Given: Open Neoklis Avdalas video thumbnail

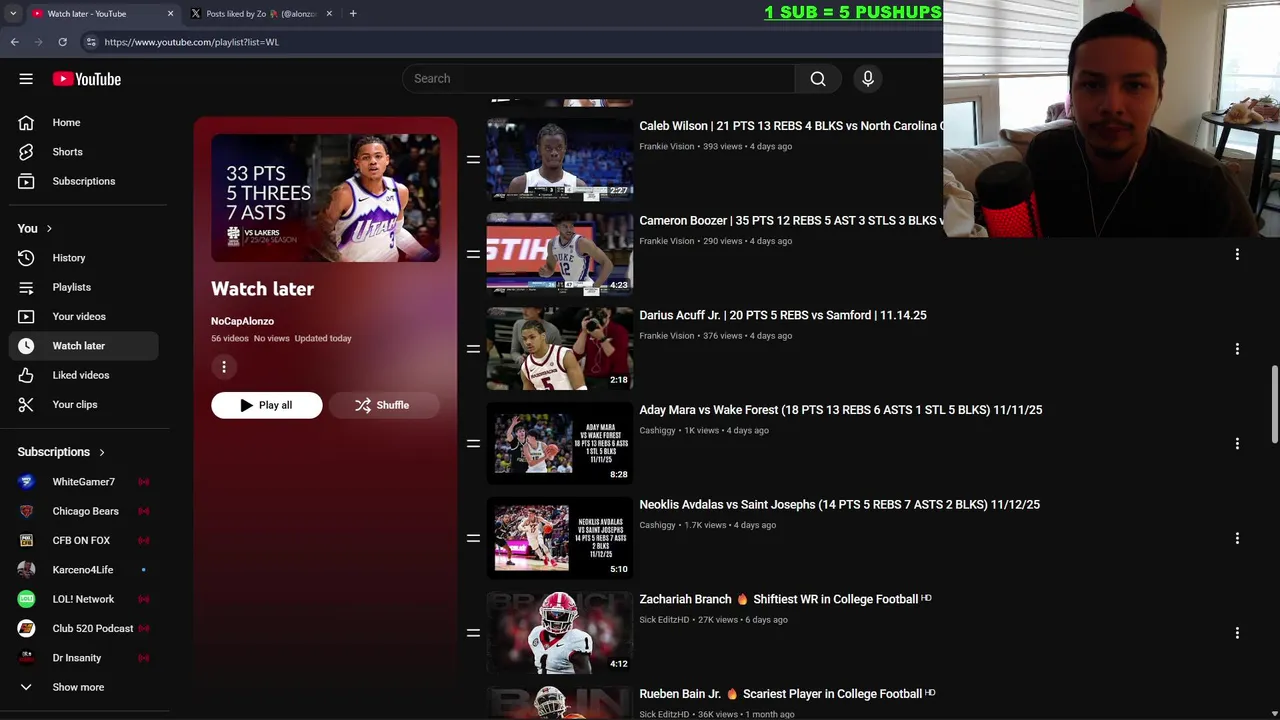Looking at the screenshot, I should click(x=560, y=538).
